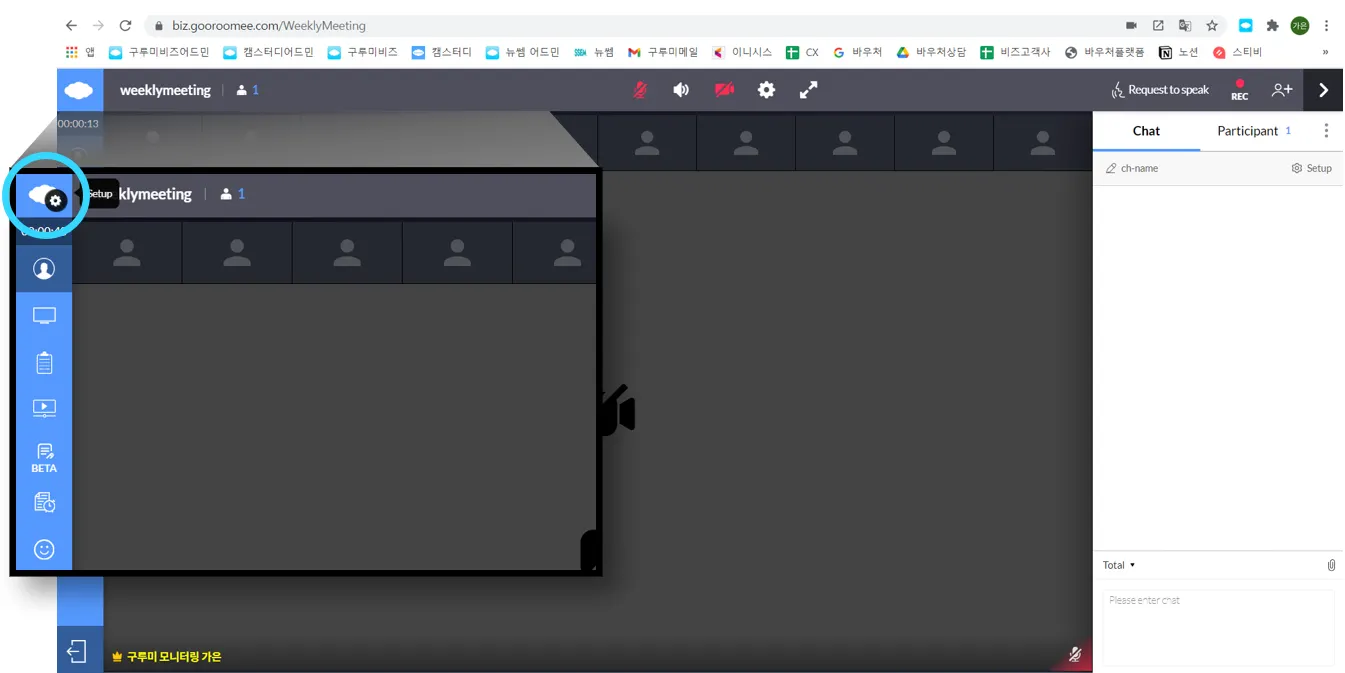Click the muted mic indicator on the video corner
The height and width of the screenshot is (673, 1345).
[1075, 655]
